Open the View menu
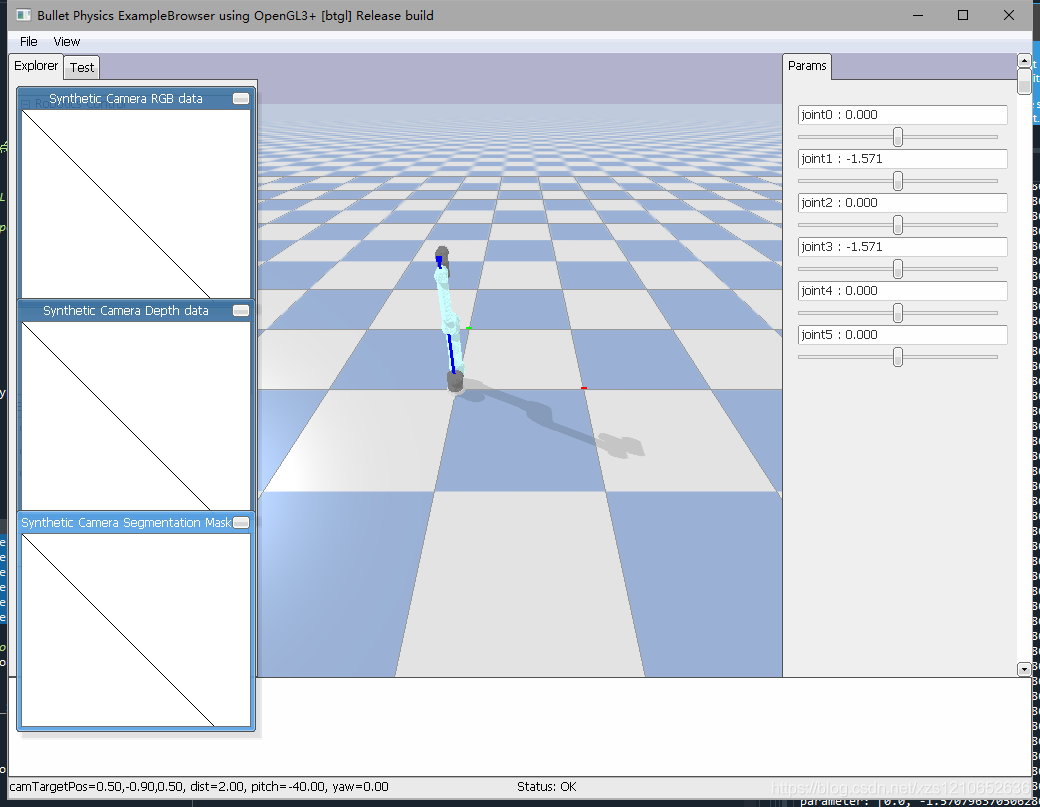Viewport: 1040px width, 807px height. click(x=66, y=41)
